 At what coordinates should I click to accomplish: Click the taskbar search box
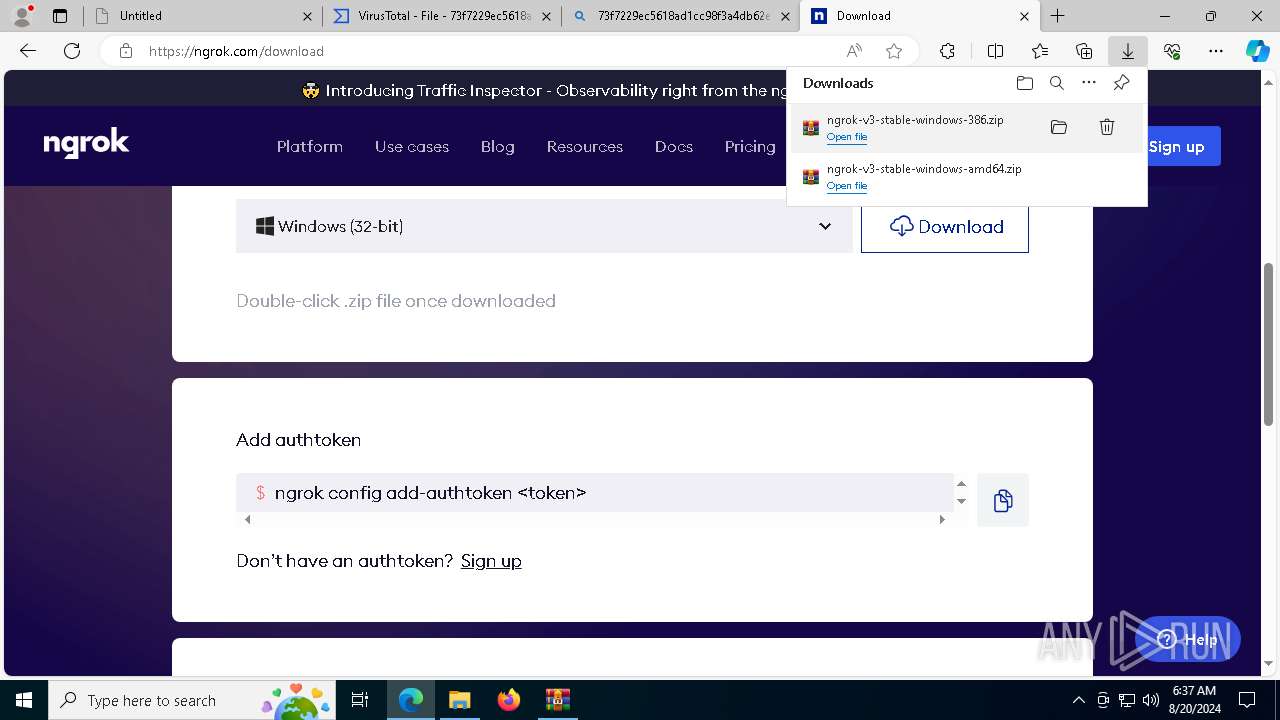click(x=192, y=700)
